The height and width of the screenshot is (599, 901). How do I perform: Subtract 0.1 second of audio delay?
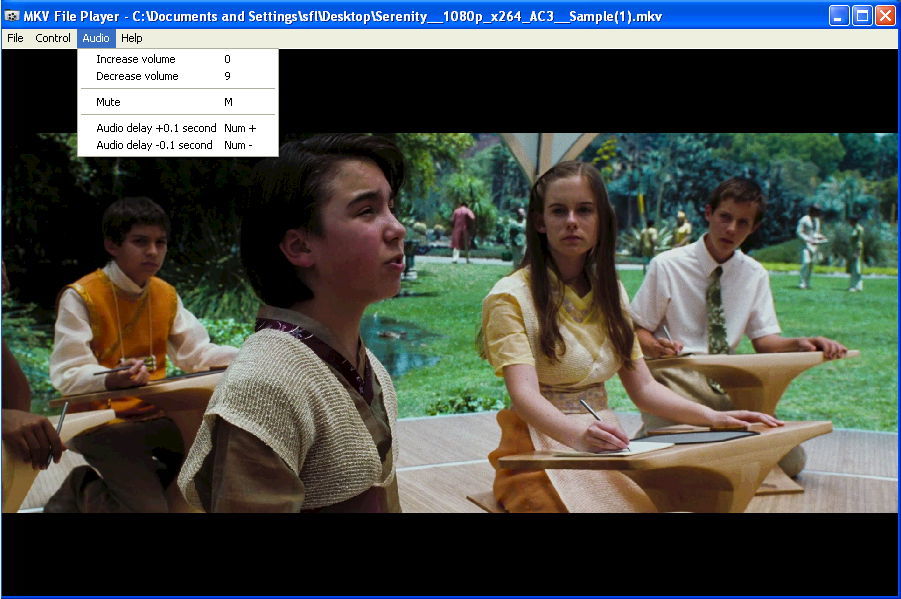coord(150,144)
